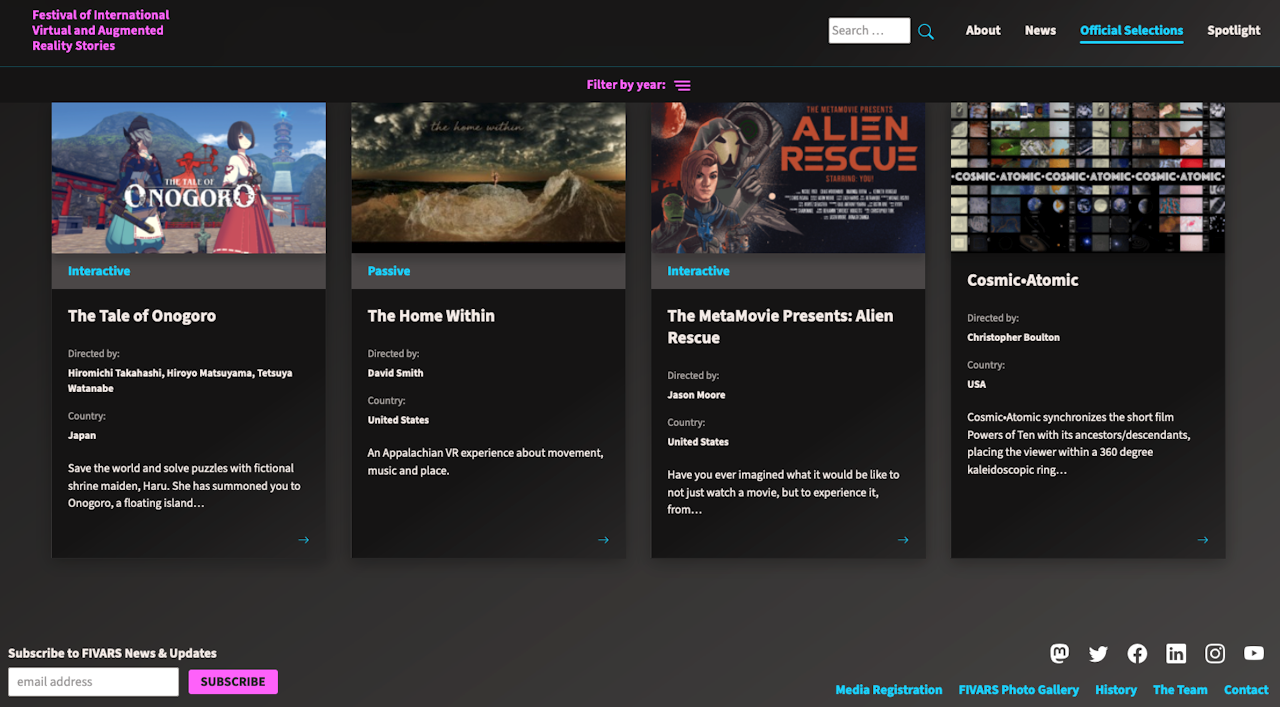Open the Contact footer link
Screen dimensions: 1280x707
click(1246, 690)
